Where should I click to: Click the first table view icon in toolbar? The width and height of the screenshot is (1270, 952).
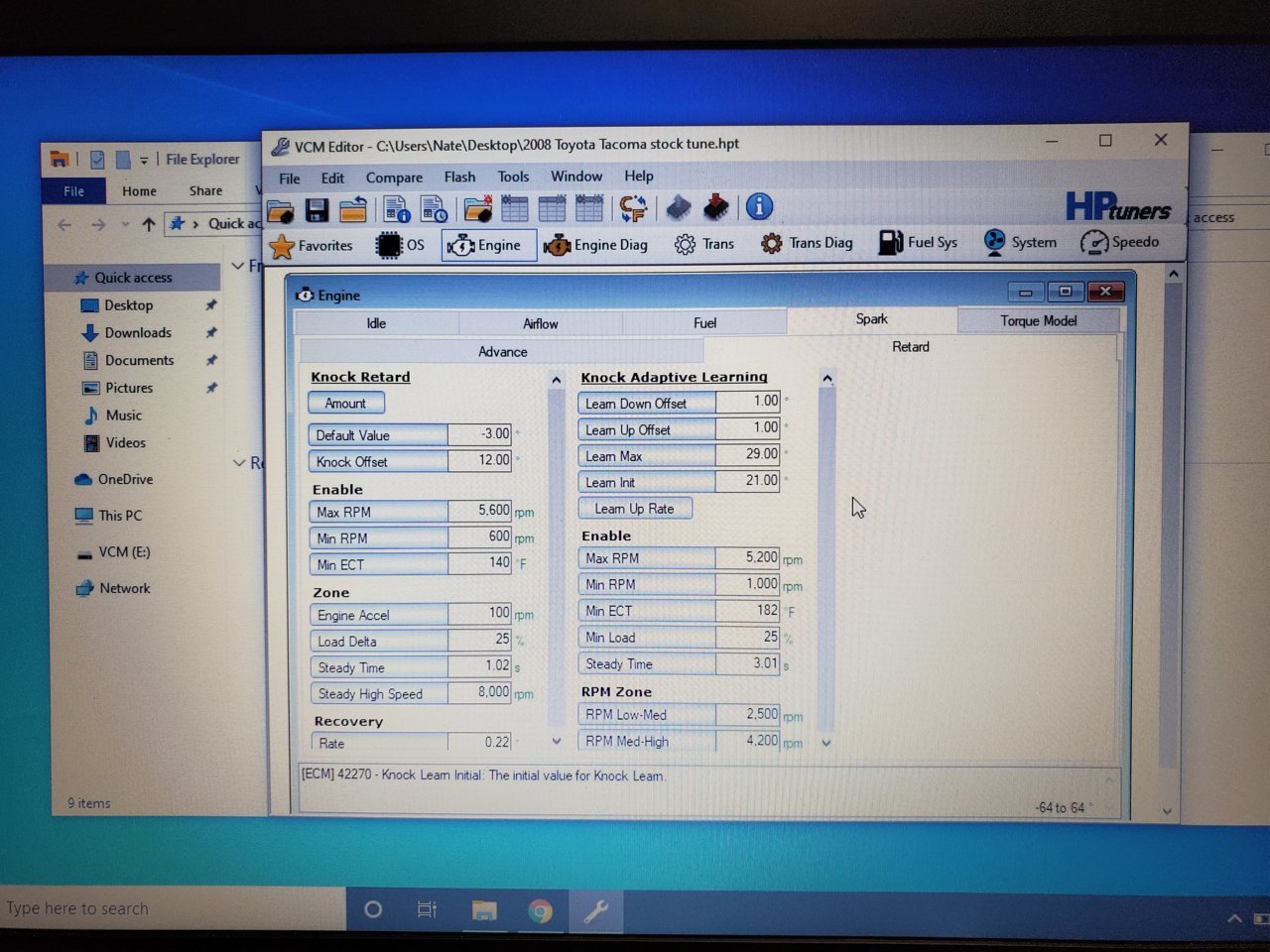515,208
